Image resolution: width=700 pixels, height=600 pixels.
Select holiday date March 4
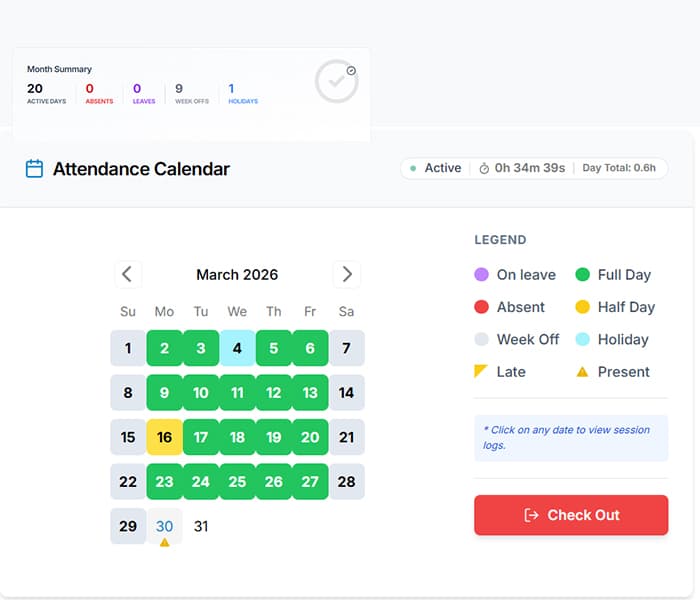click(237, 348)
